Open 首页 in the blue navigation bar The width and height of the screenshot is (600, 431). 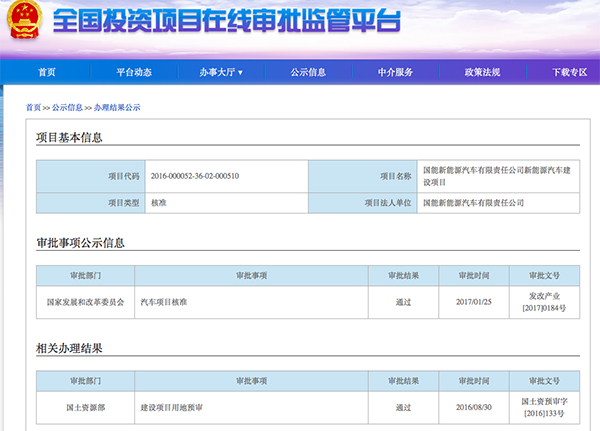[47, 72]
